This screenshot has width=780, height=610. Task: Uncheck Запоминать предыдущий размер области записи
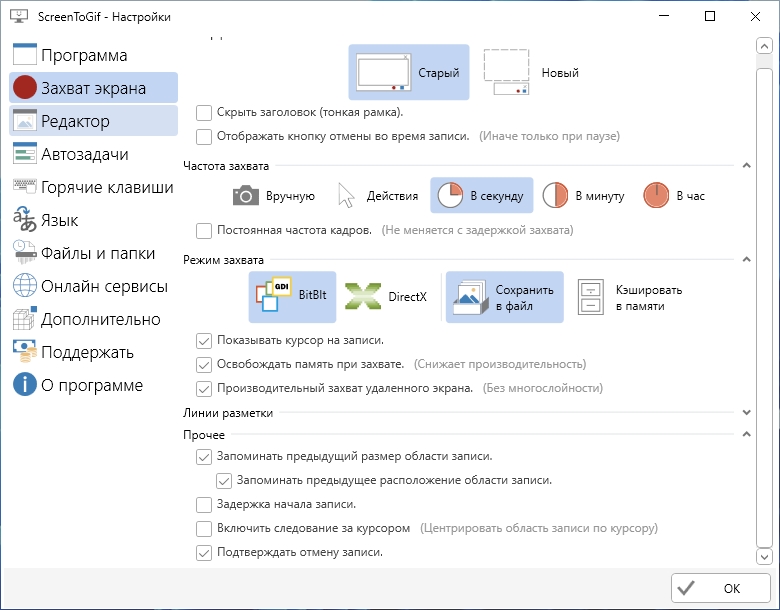(204, 457)
